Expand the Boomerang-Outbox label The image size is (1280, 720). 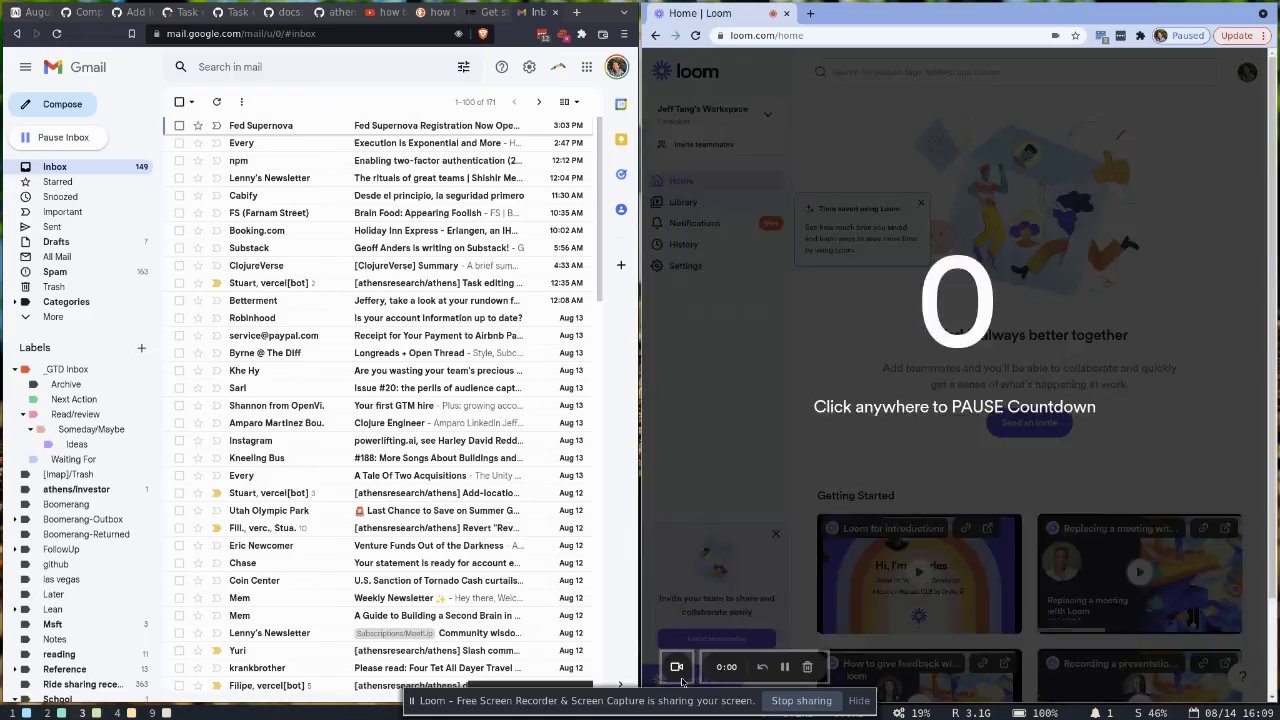point(14,520)
